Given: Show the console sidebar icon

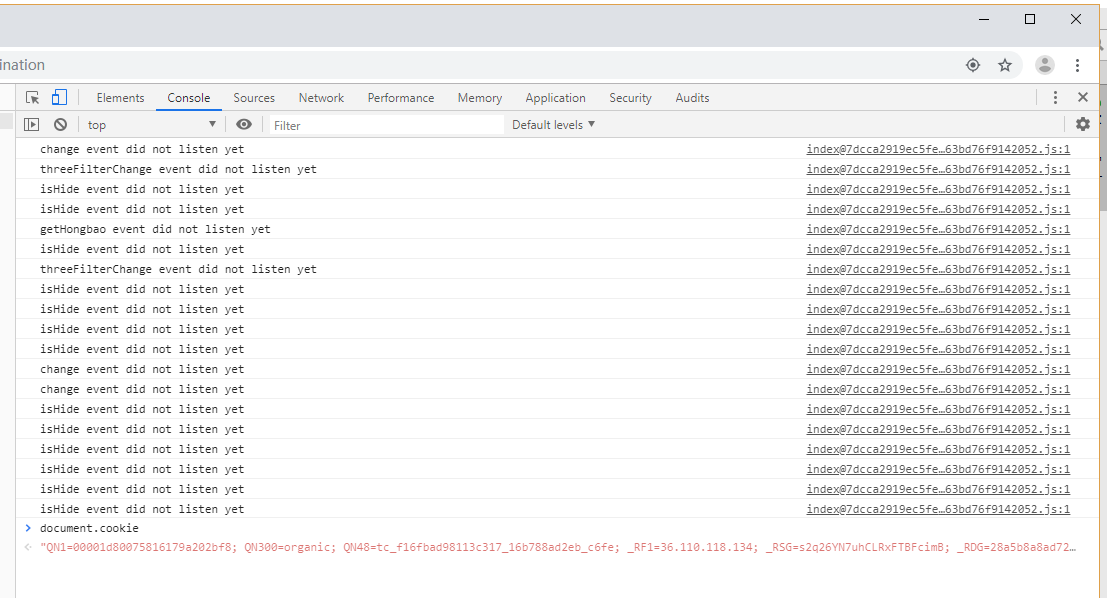Looking at the screenshot, I should point(32,124).
